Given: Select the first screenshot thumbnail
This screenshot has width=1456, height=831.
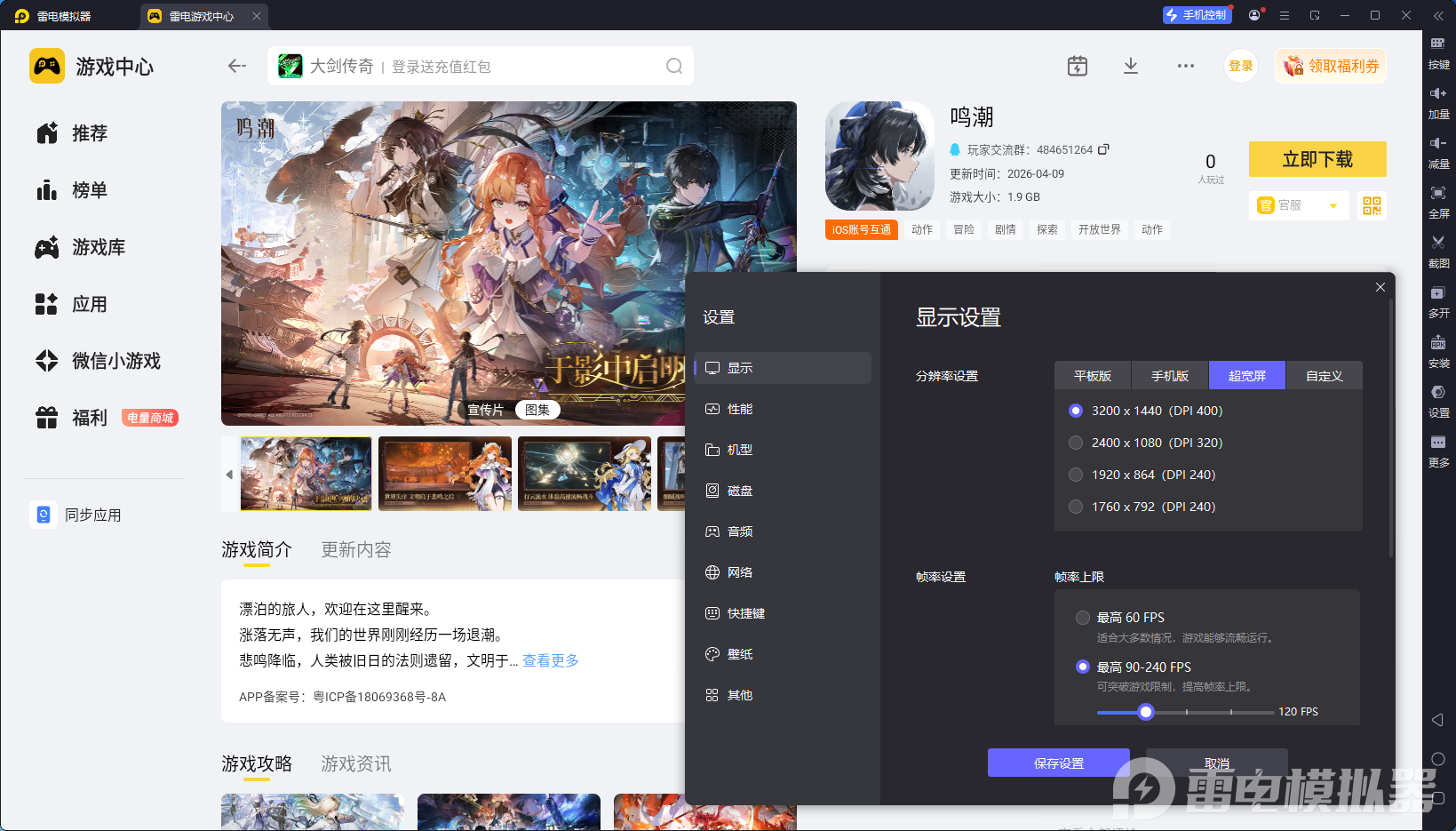Looking at the screenshot, I should 306,474.
